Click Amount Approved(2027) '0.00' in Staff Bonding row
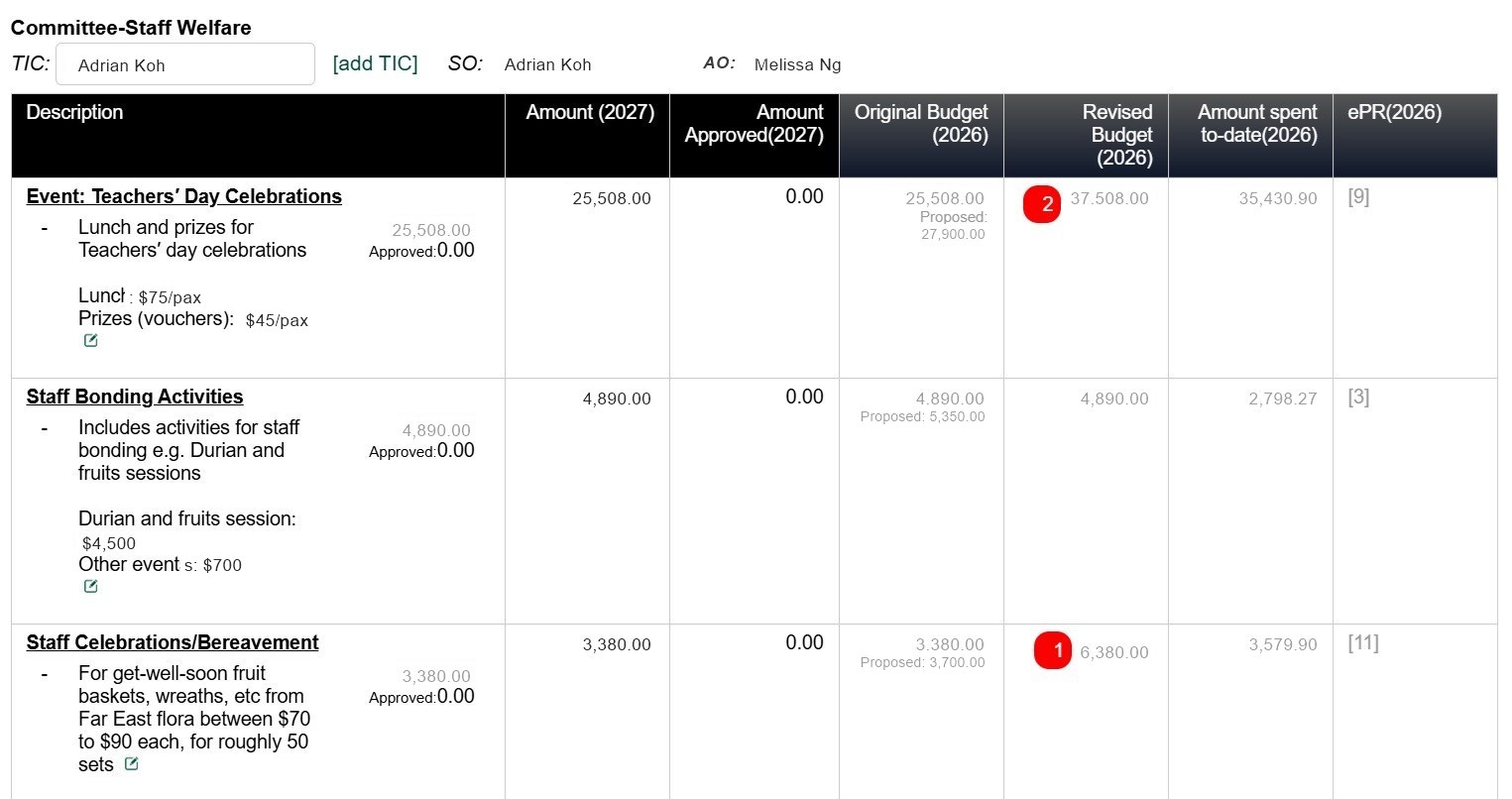 click(x=804, y=397)
